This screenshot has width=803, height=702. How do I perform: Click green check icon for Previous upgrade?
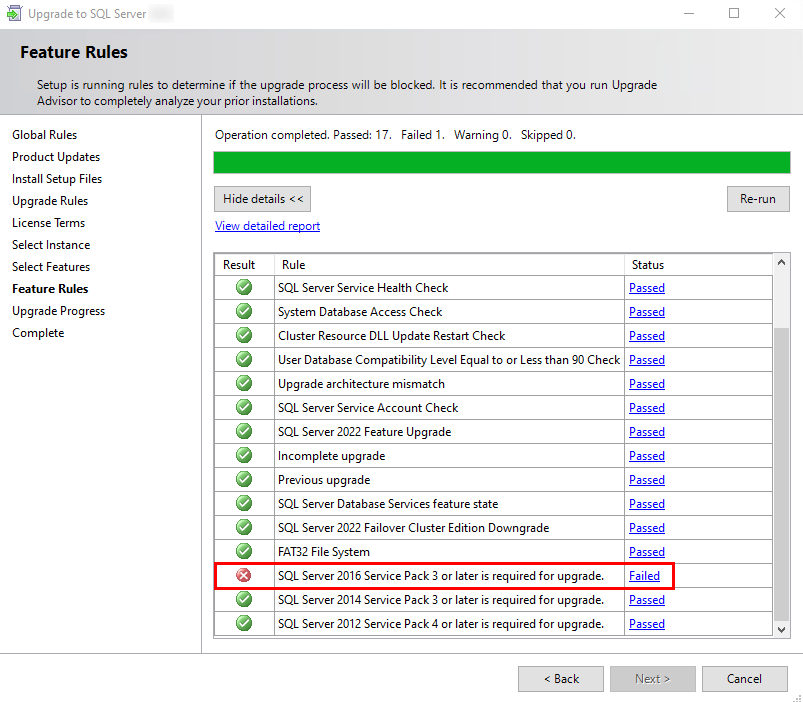244,479
